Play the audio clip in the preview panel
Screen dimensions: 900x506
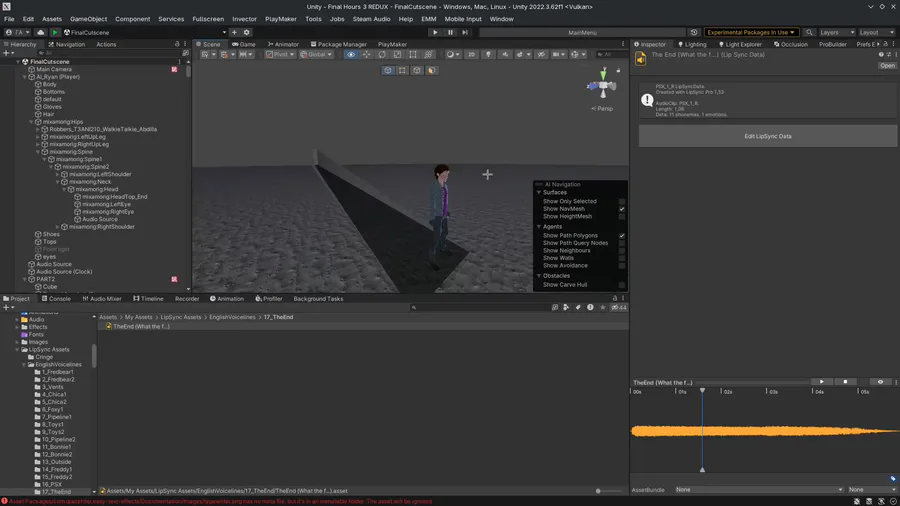822,382
